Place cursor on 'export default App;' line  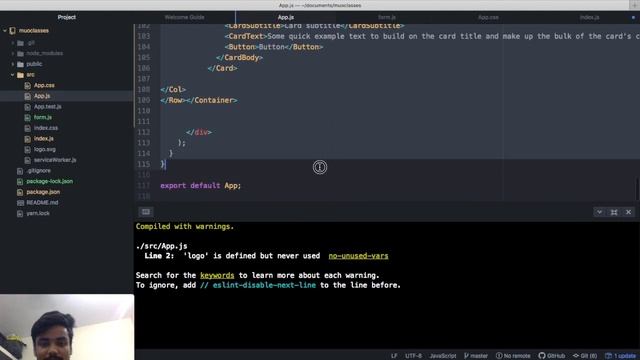[200, 185]
